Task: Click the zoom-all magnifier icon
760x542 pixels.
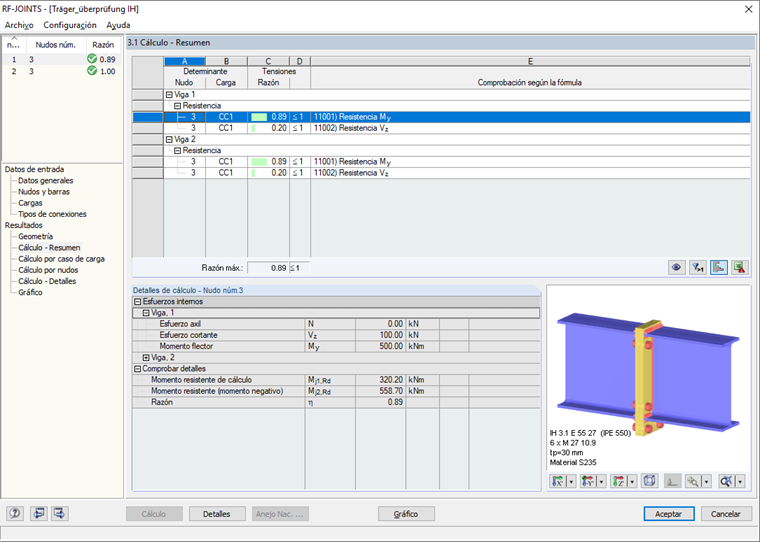Action: point(727,481)
